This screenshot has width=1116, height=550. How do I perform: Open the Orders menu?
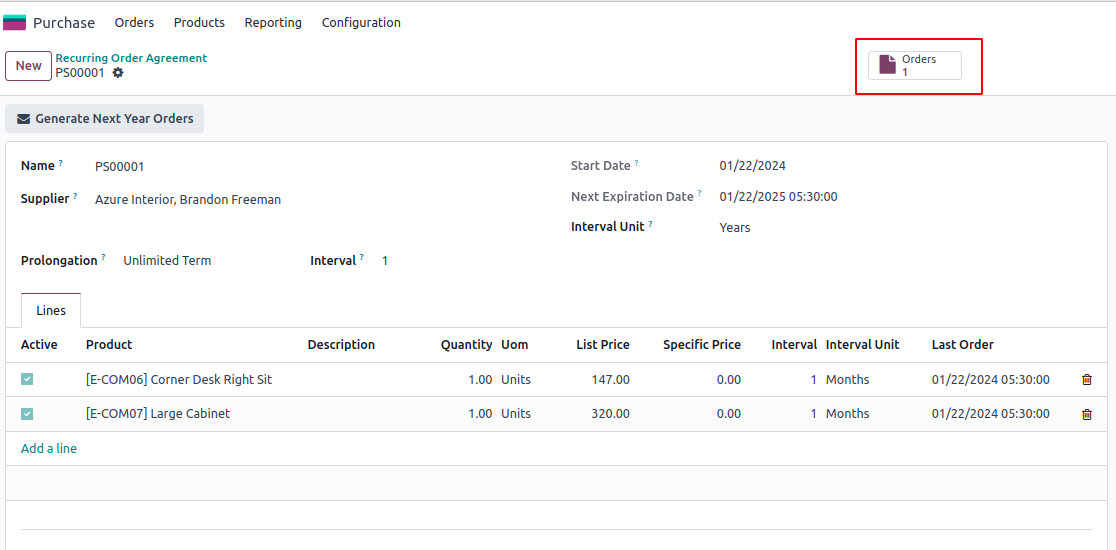pos(134,22)
